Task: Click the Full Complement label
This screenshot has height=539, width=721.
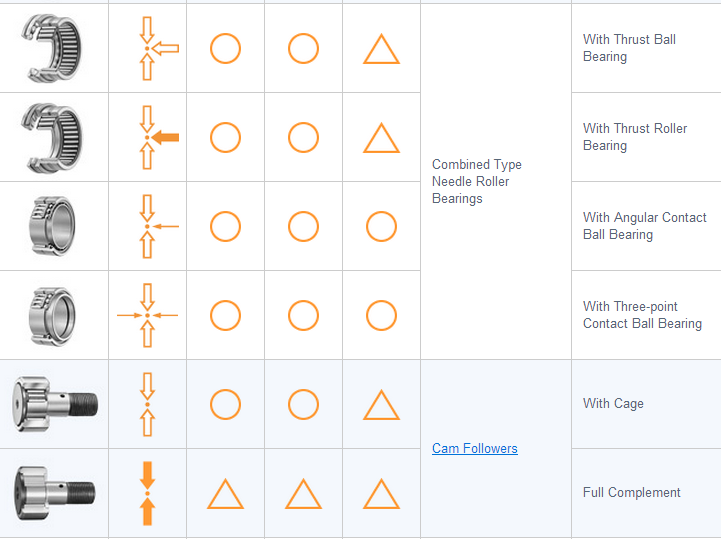Action: coord(632,493)
